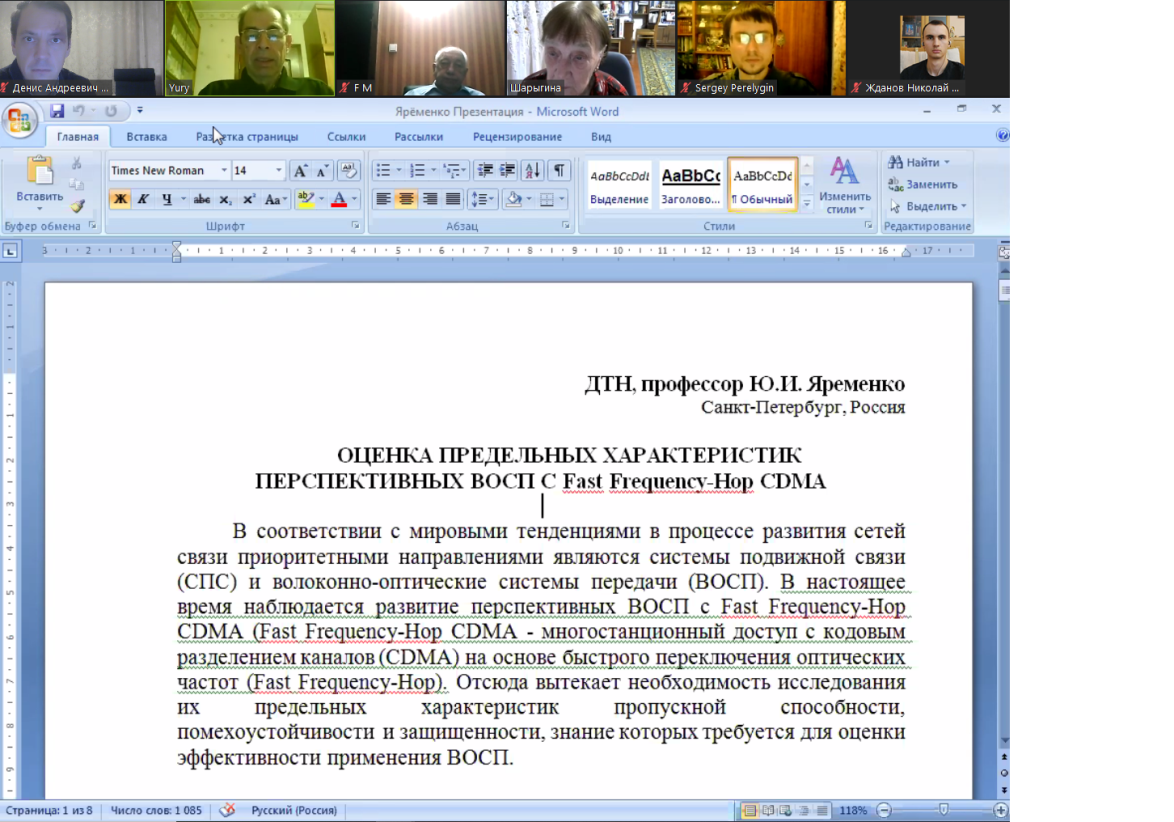Cut the selection with the scissors icon
Image resolution: width=1174 pixels, height=822 pixels.
(76, 163)
